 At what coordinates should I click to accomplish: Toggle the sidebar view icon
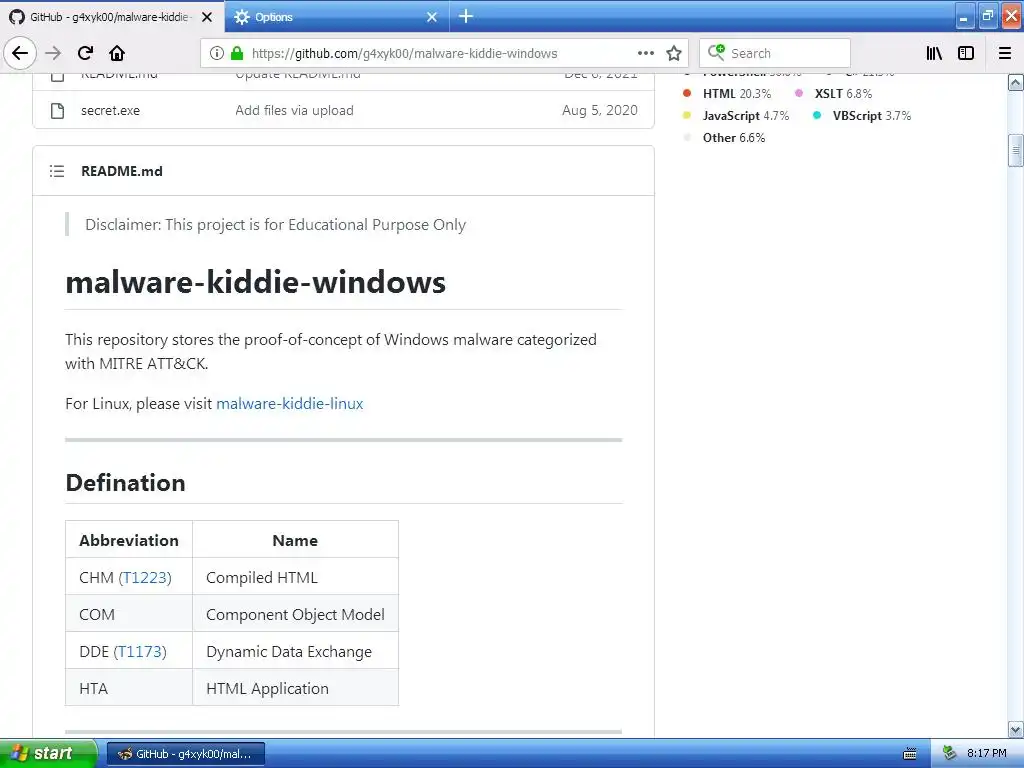tap(966, 53)
